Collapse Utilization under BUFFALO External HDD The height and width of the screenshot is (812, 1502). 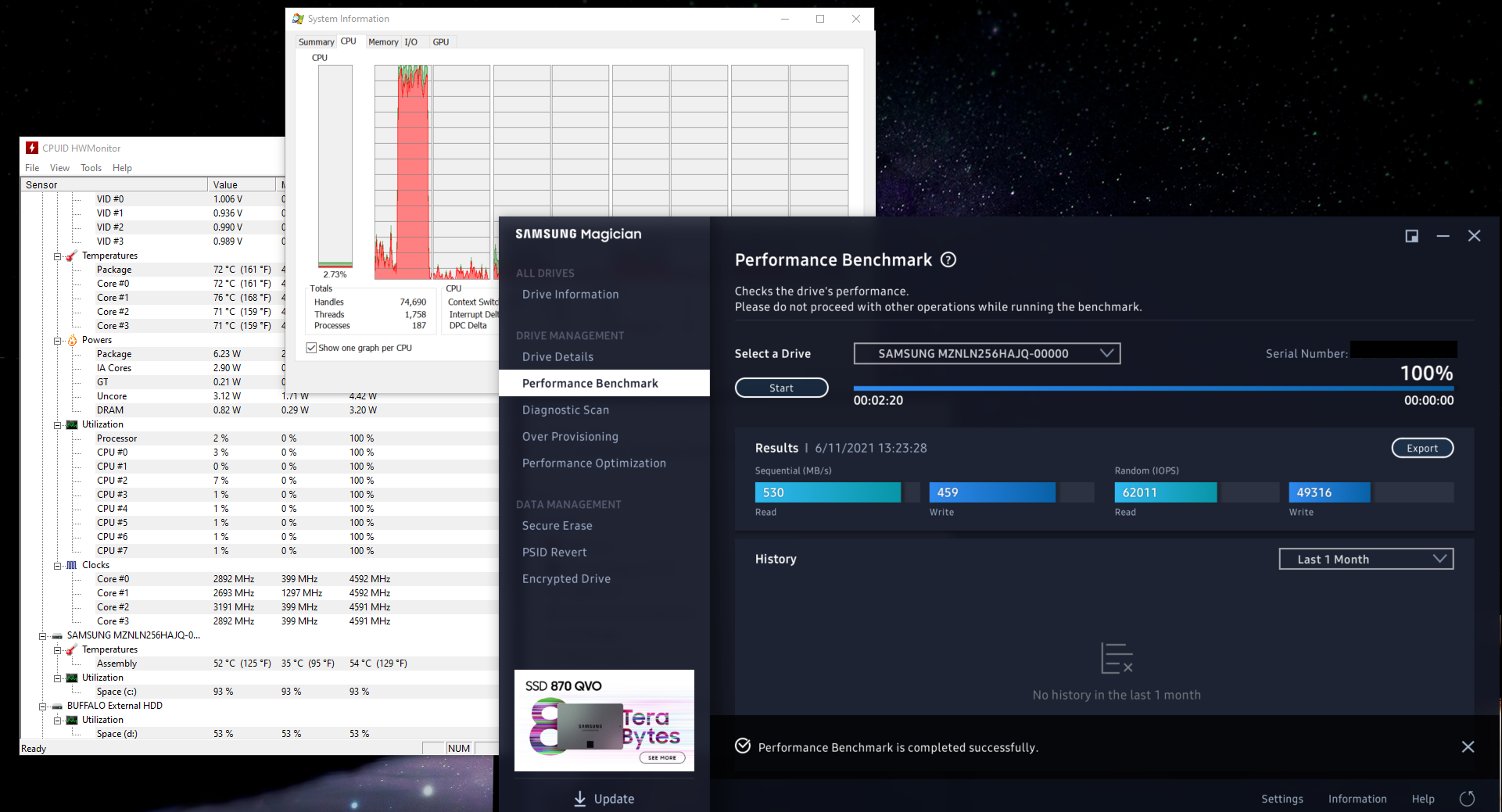pyautogui.click(x=57, y=721)
